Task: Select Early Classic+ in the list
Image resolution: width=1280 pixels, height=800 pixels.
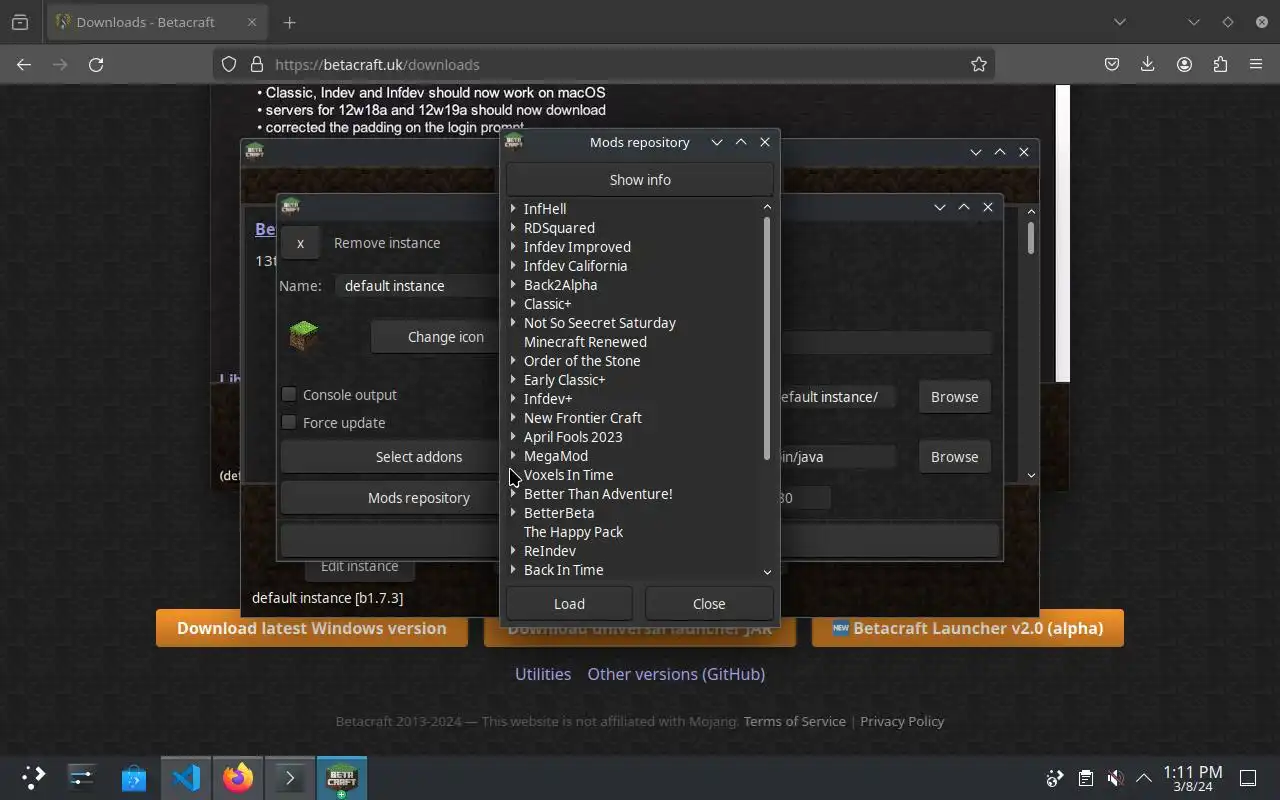Action: coord(564,380)
